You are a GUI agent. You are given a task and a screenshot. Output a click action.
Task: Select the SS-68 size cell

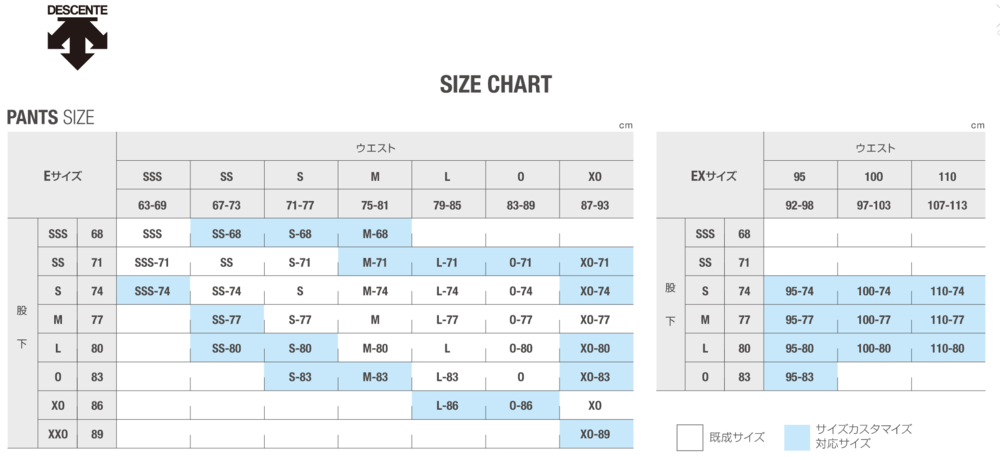[227, 233]
